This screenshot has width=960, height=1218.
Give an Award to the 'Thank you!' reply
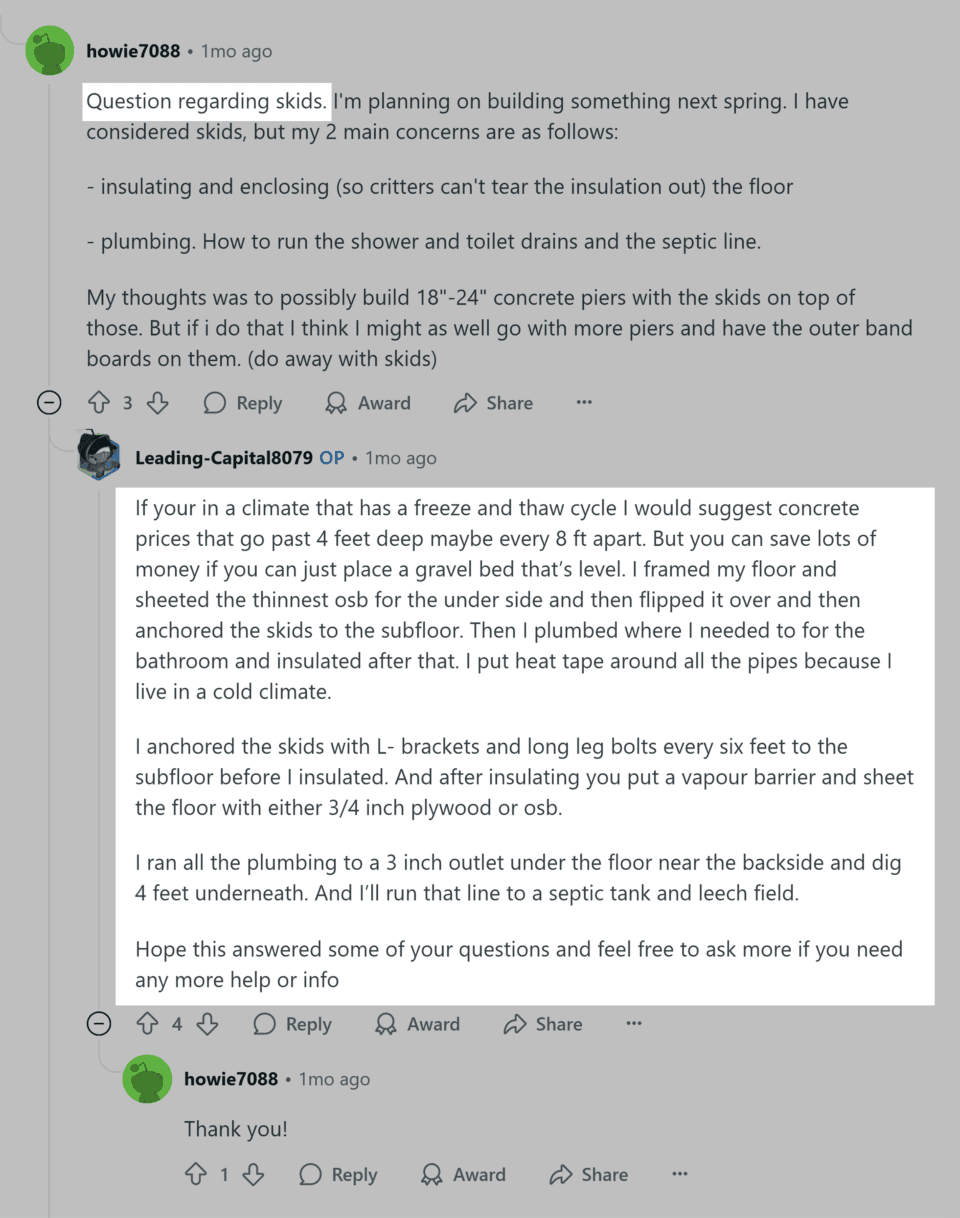click(463, 1174)
